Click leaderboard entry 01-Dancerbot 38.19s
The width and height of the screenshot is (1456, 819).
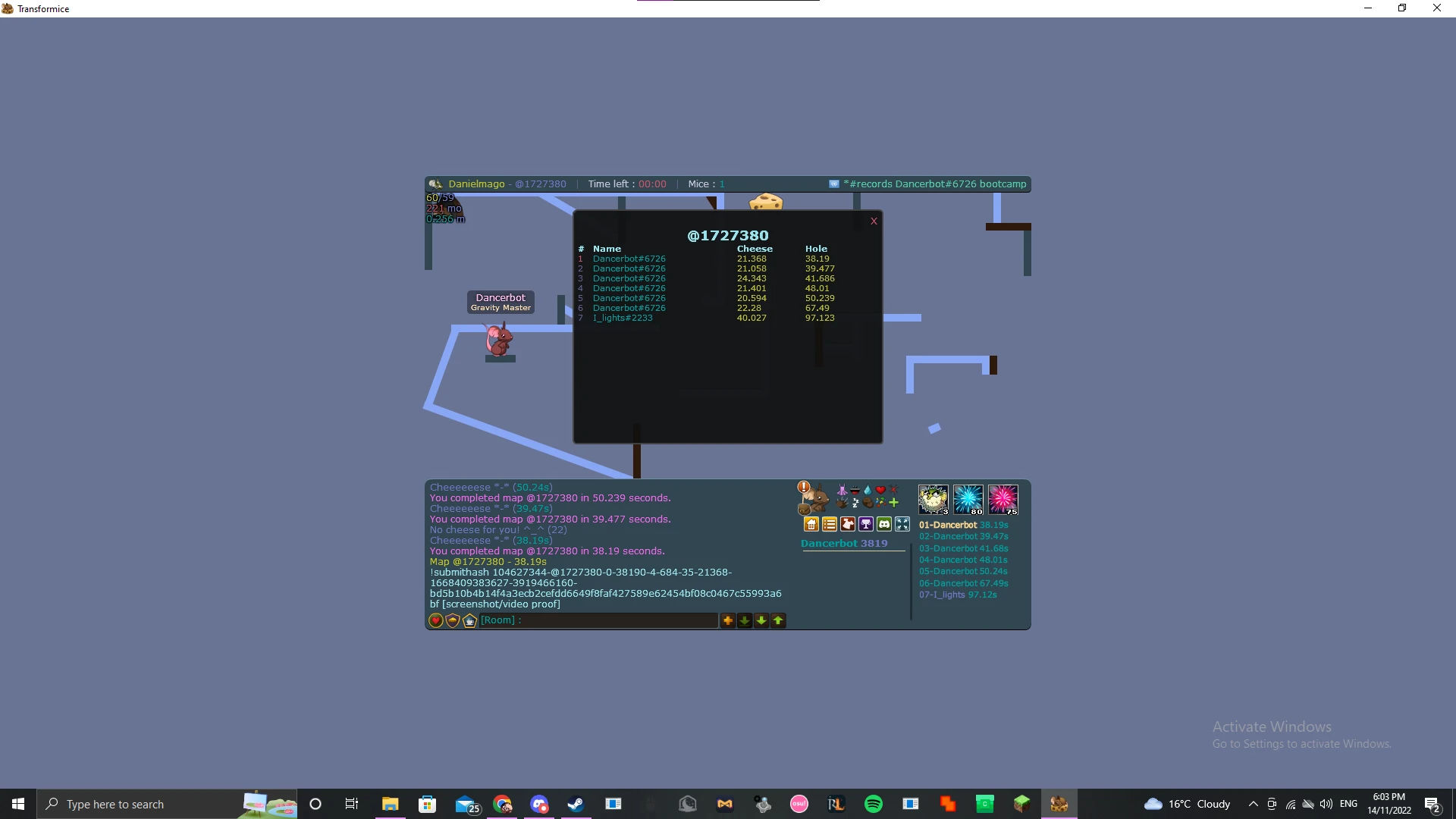[x=964, y=525]
